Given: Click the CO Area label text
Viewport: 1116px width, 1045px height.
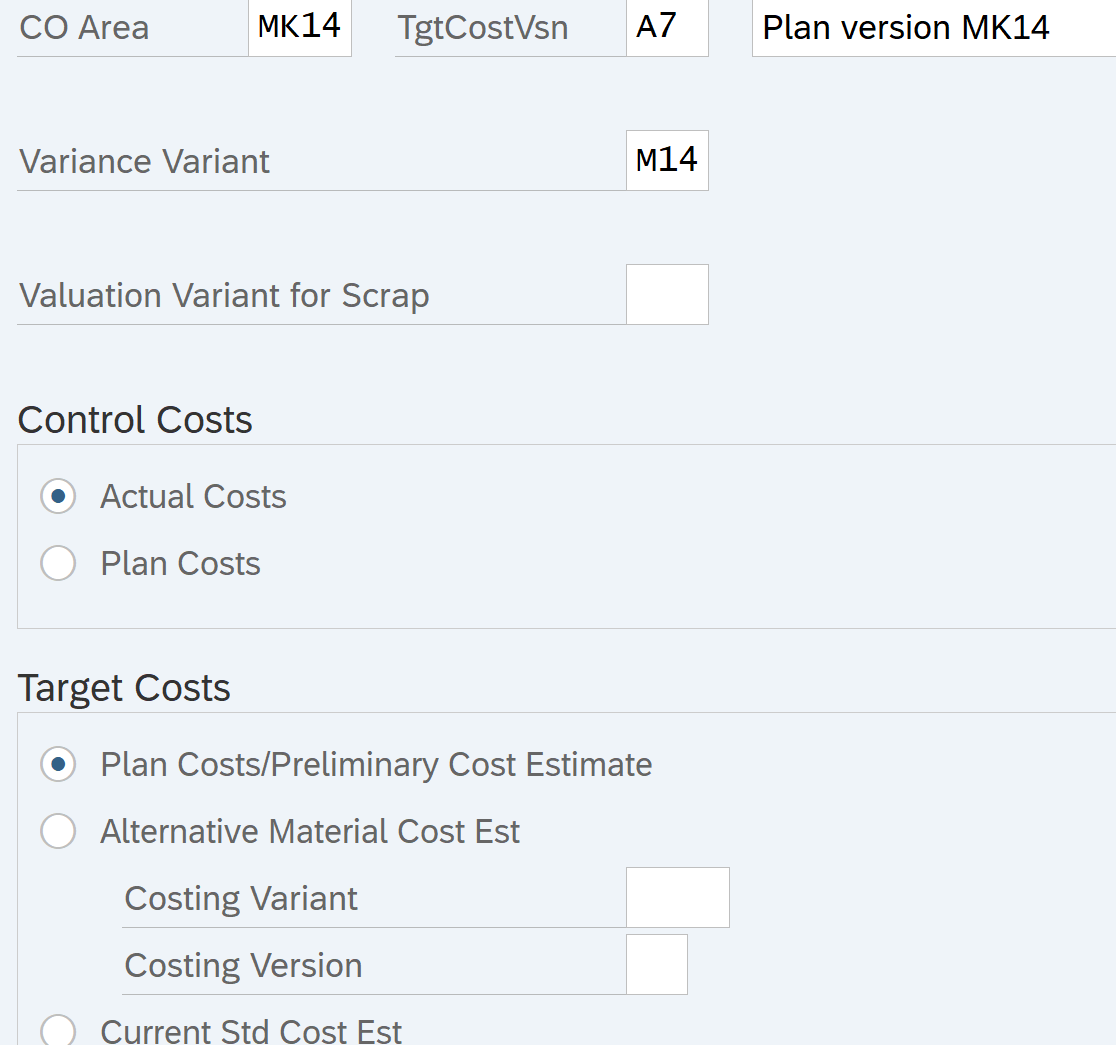Looking at the screenshot, I should (84, 28).
